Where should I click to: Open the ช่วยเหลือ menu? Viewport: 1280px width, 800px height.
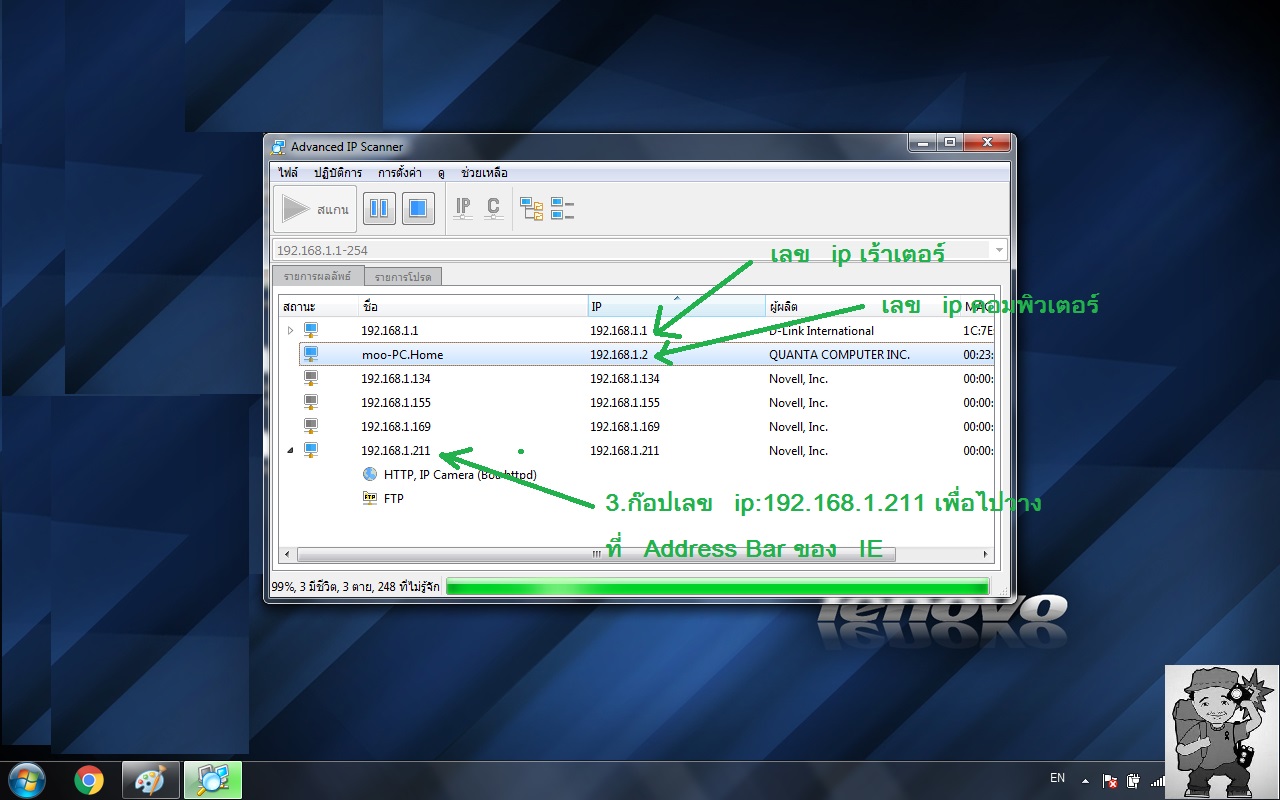click(x=484, y=173)
